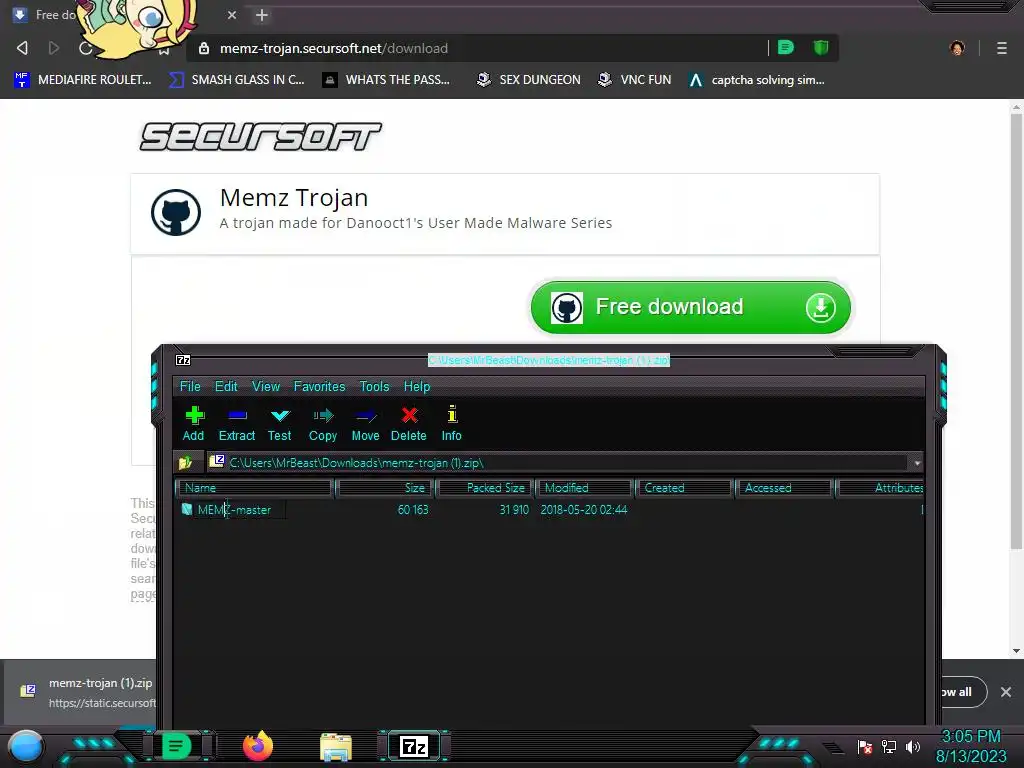1024x768 pixels.
Task: Close the Free download browser tab
Action: tap(232, 15)
